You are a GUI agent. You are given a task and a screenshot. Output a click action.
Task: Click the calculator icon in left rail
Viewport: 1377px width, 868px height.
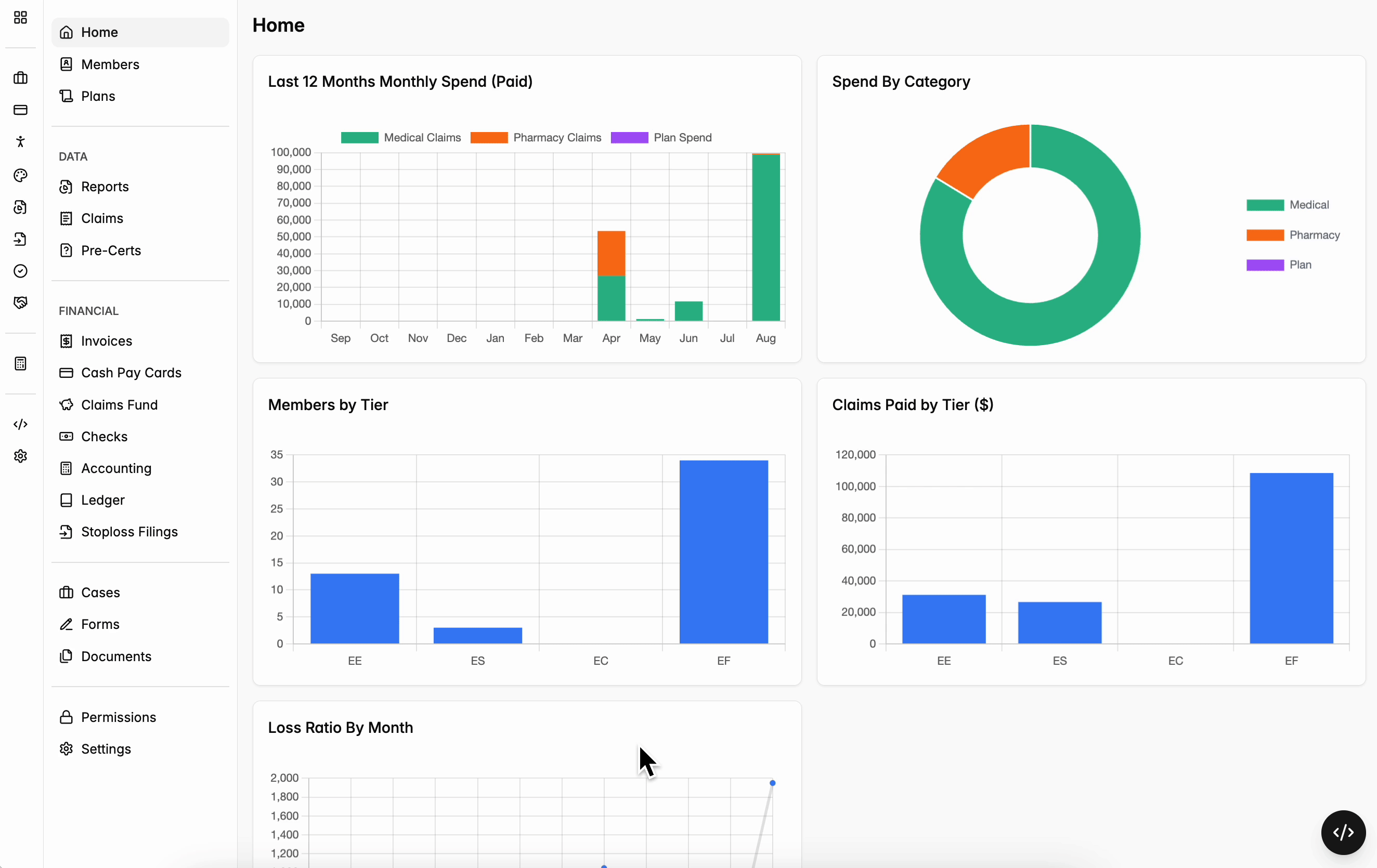tap(21, 364)
